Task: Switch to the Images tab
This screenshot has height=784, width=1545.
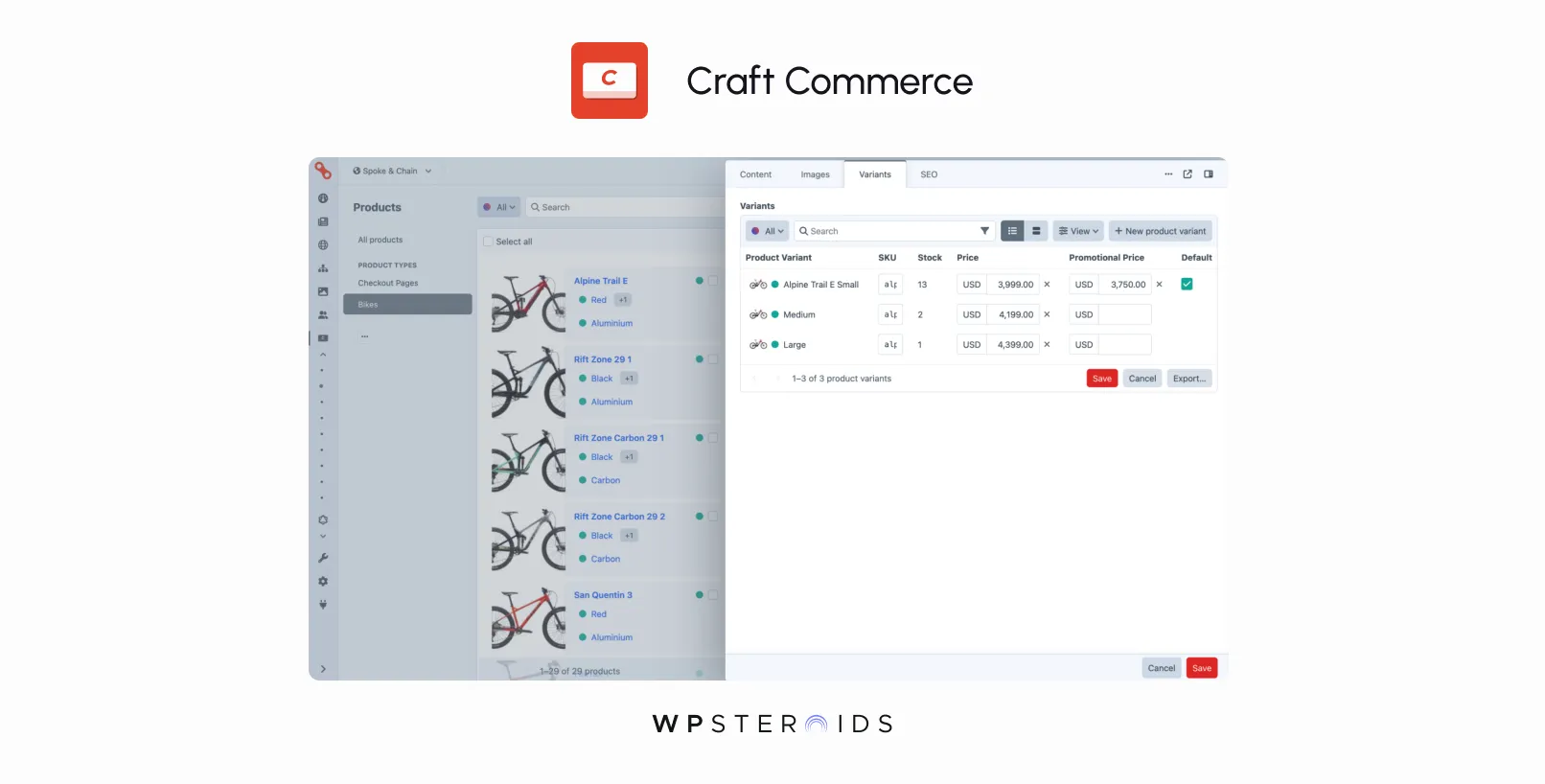Action: pos(816,174)
